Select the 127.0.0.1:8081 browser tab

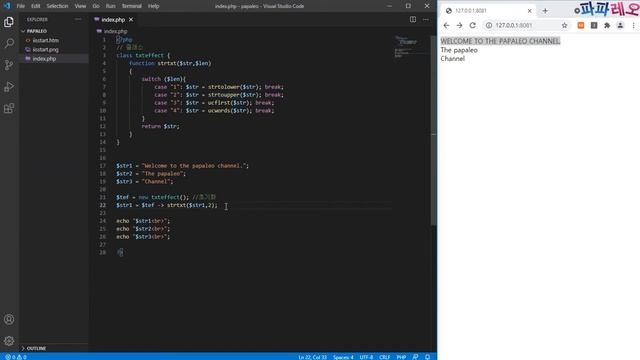[488, 11]
